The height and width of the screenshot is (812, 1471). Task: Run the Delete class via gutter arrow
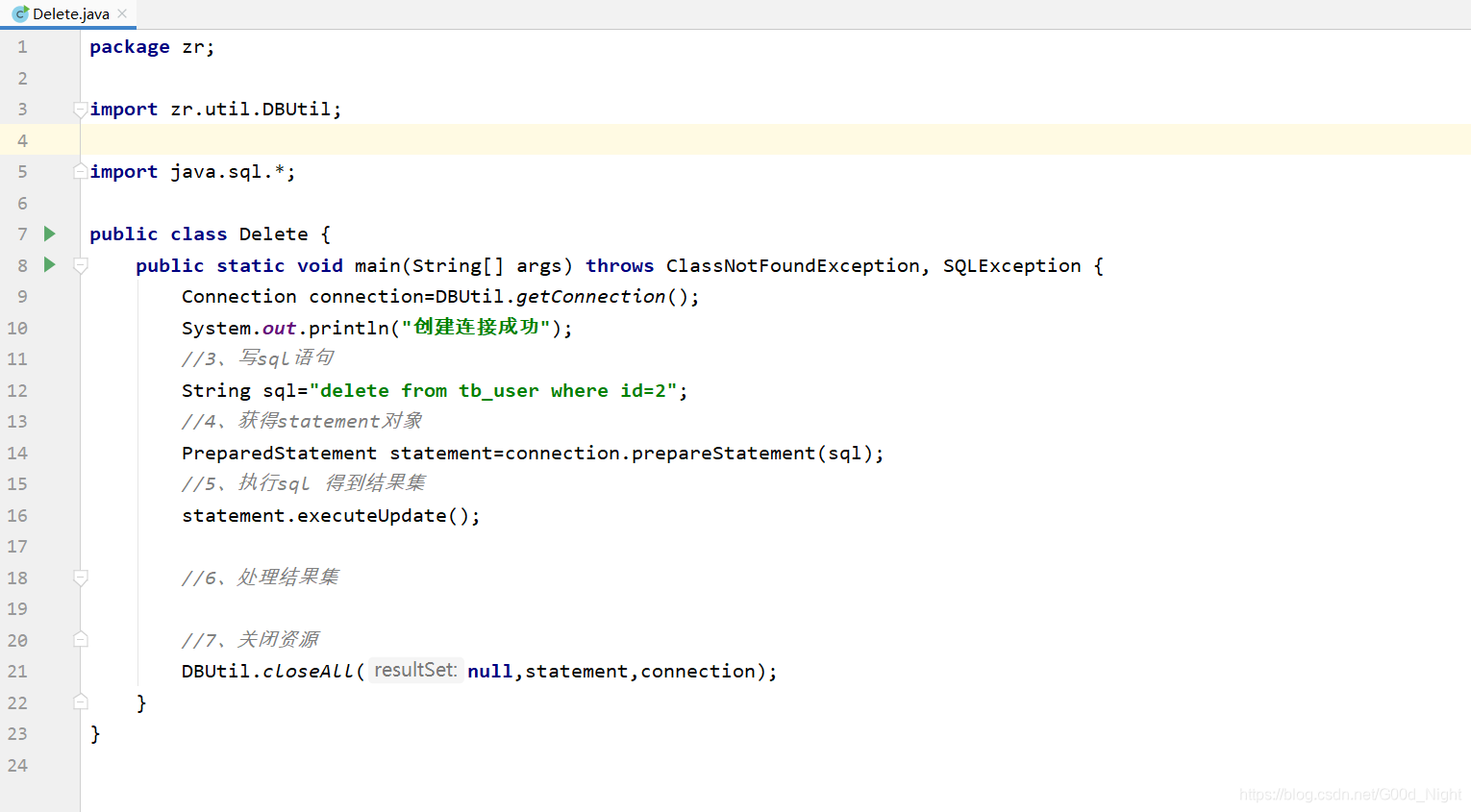[50, 234]
